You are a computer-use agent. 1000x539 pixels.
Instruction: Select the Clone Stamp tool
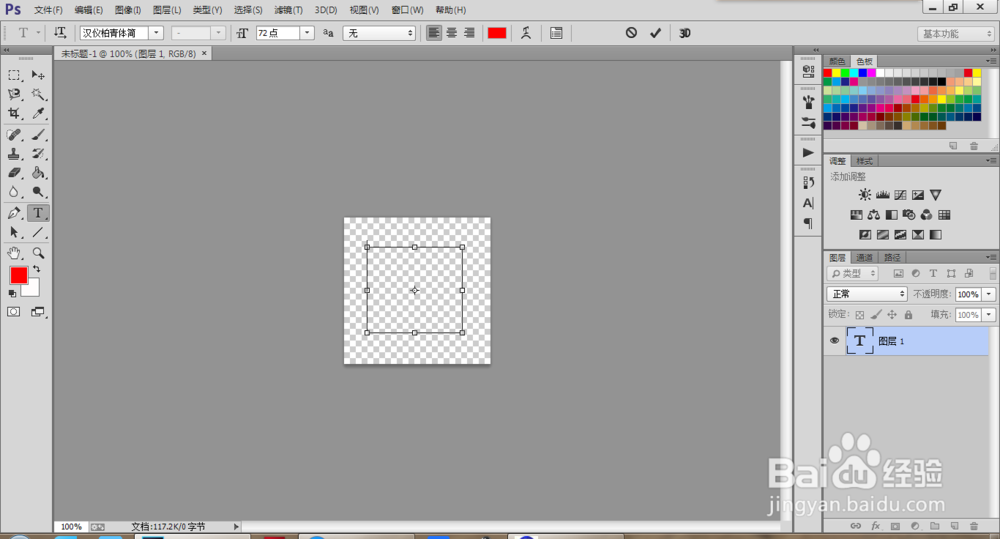(14, 154)
